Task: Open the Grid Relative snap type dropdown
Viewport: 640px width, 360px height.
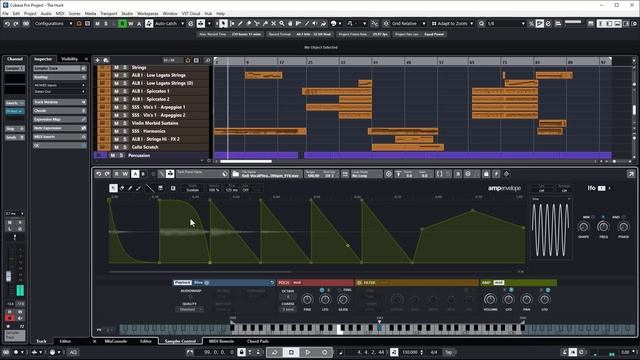Action: click(x=409, y=24)
